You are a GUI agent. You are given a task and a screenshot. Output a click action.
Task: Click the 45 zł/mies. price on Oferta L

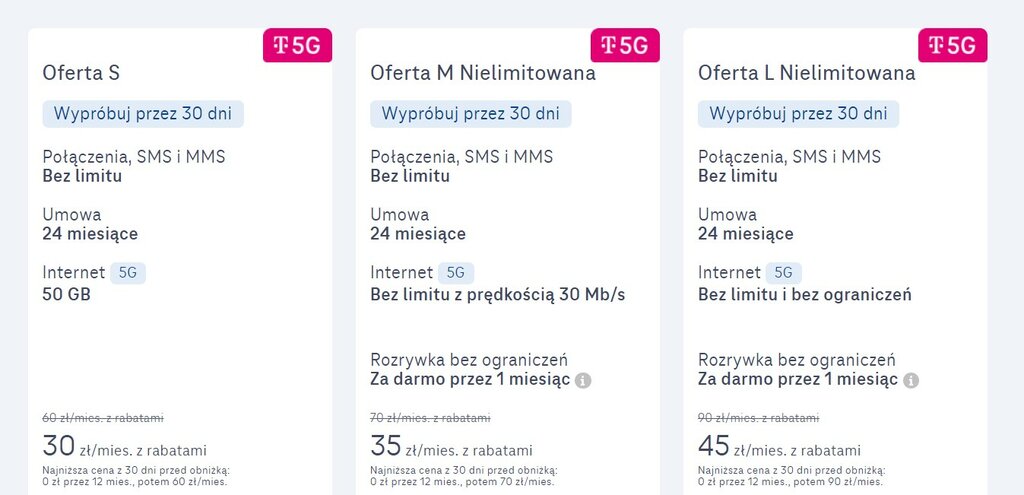pos(779,446)
